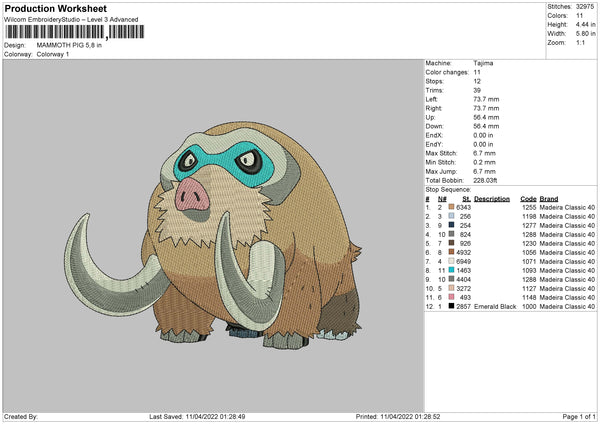The height and width of the screenshot is (424, 600).
Task: Click the 'Up:' measurement label
Action: point(430,117)
